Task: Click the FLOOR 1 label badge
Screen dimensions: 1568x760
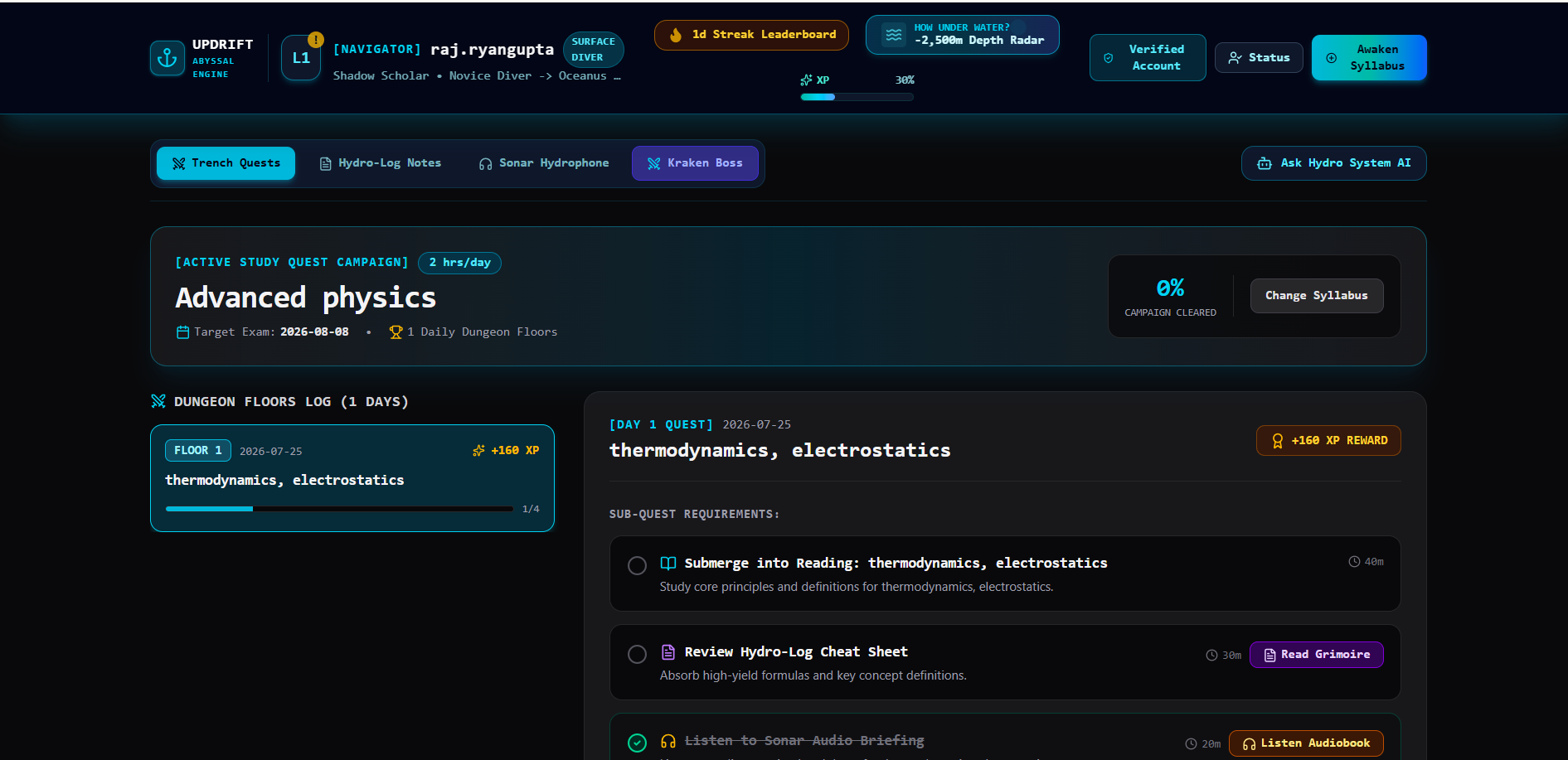Action: click(x=198, y=451)
